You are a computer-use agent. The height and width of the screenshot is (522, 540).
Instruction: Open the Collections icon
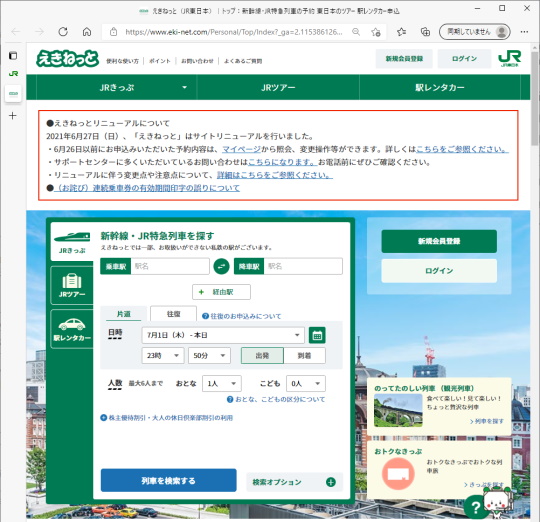coord(425,32)
